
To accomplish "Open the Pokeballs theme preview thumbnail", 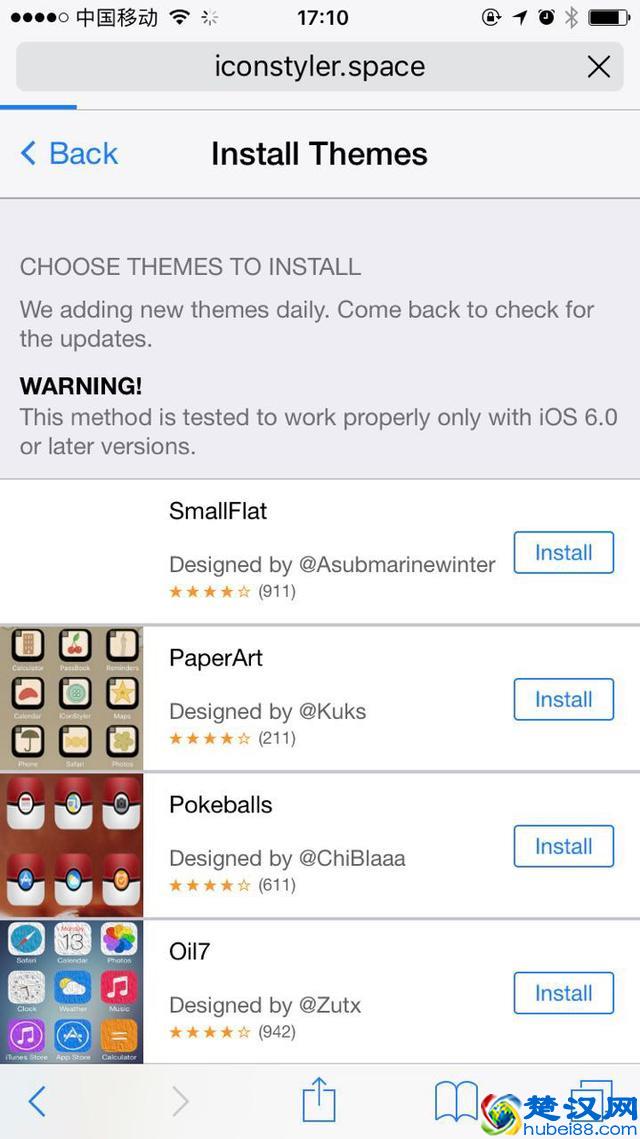I will point(71,845).
